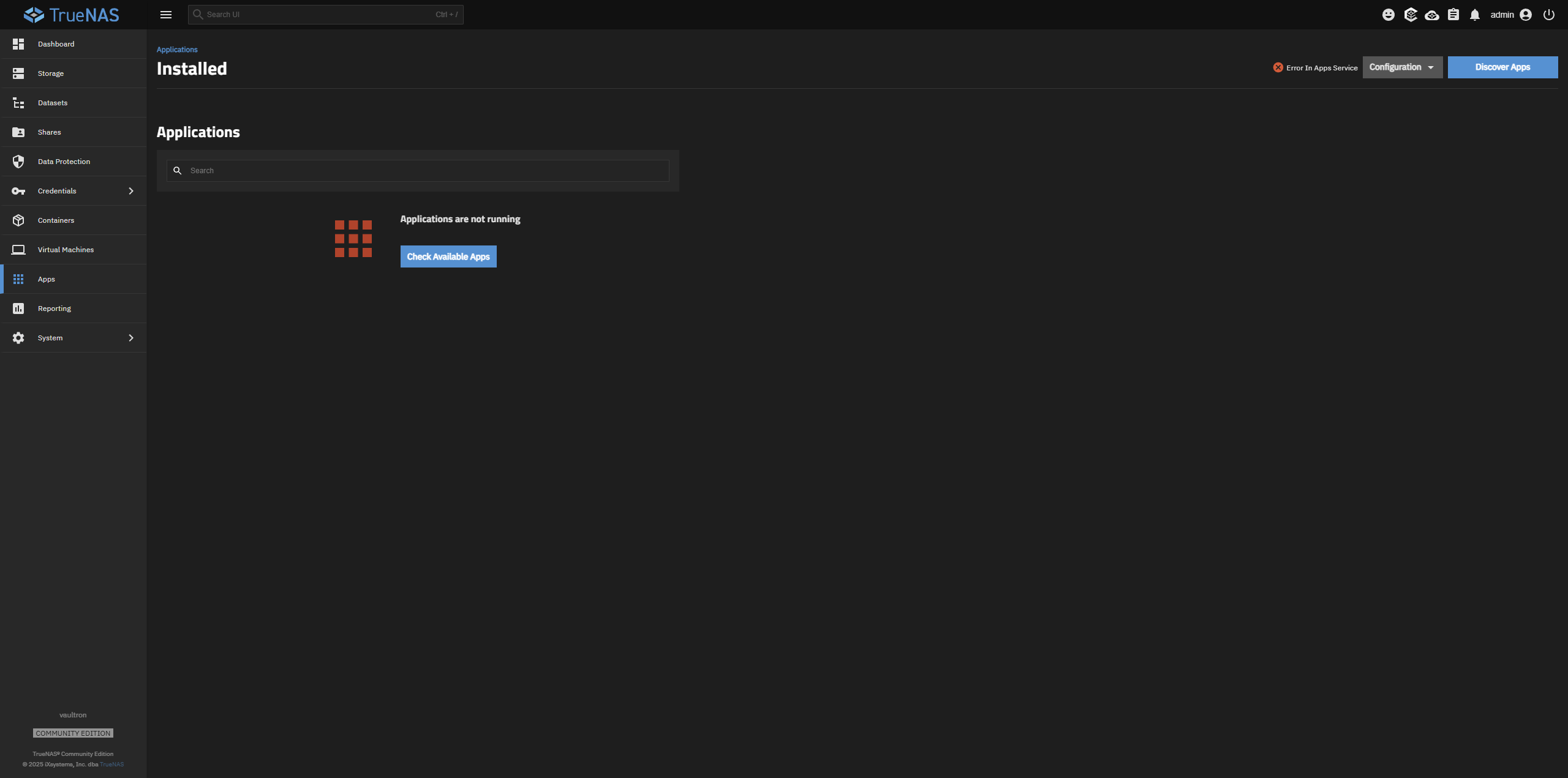Click the Applications search box
This screenshot has height=778, width=1568.
pyautogui.click(x=423, y=171)
